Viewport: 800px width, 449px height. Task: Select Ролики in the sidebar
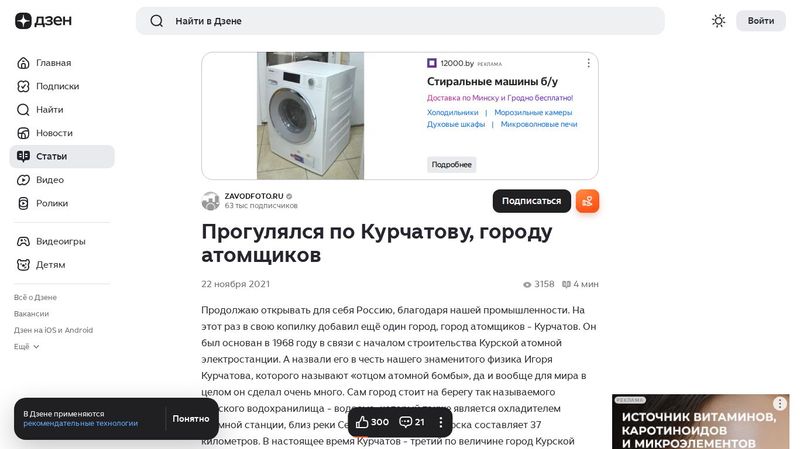click(52, 203)
